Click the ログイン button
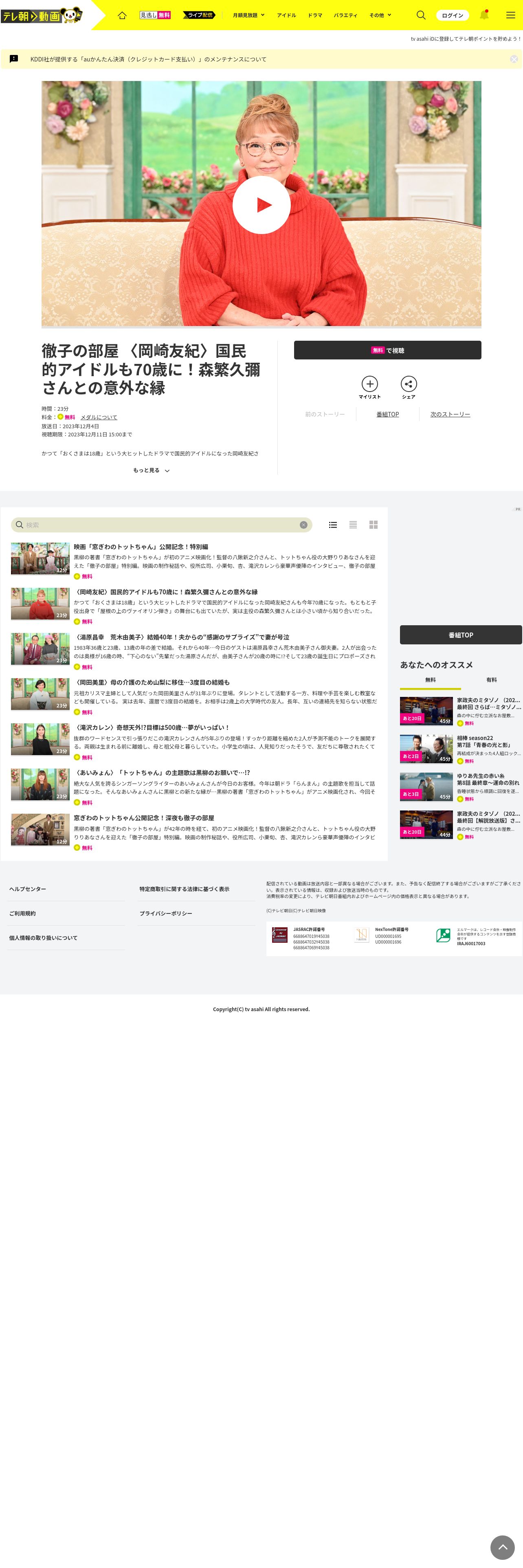 coord(453,15)
